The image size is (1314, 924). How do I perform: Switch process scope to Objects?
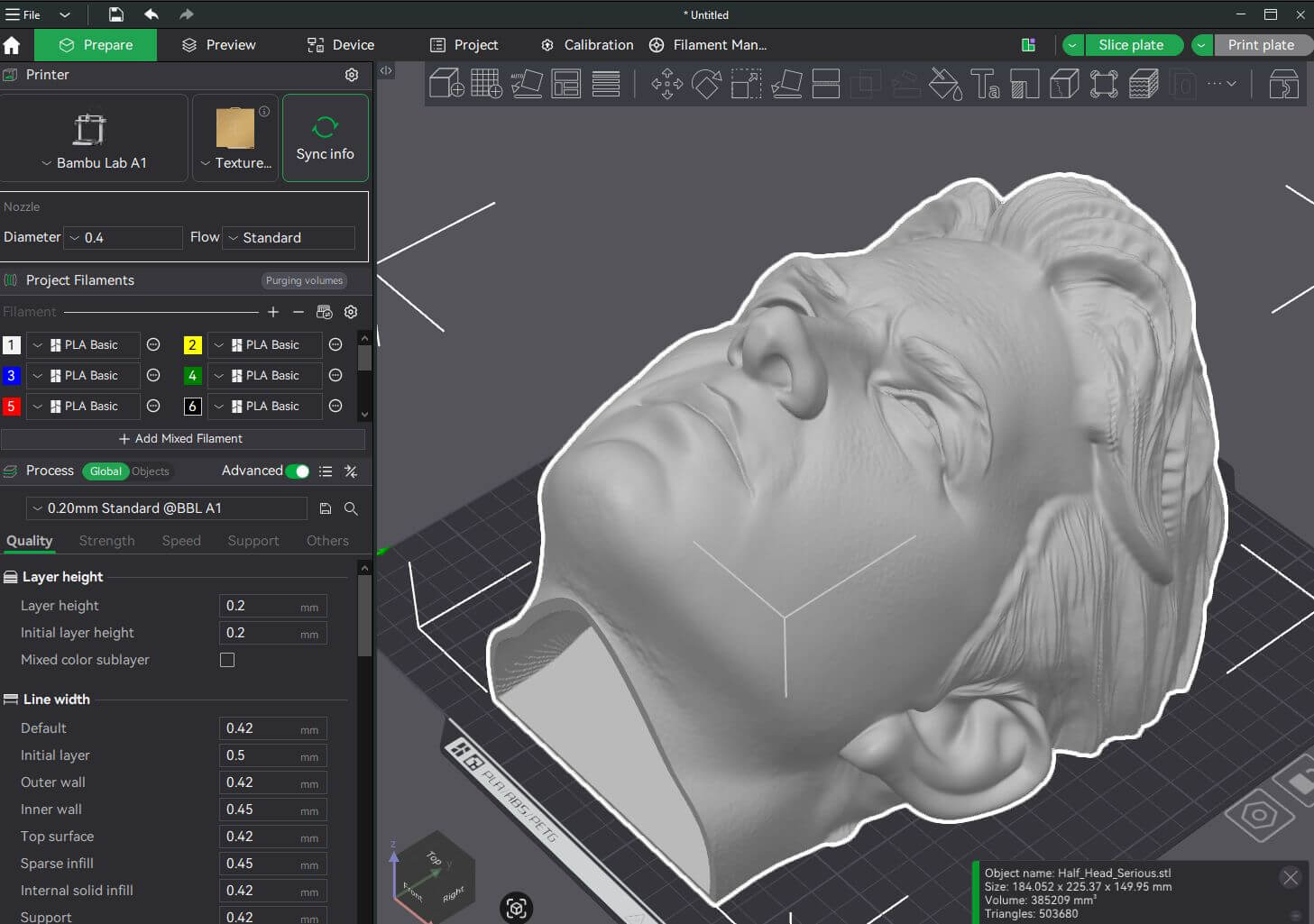pos(150,471)
